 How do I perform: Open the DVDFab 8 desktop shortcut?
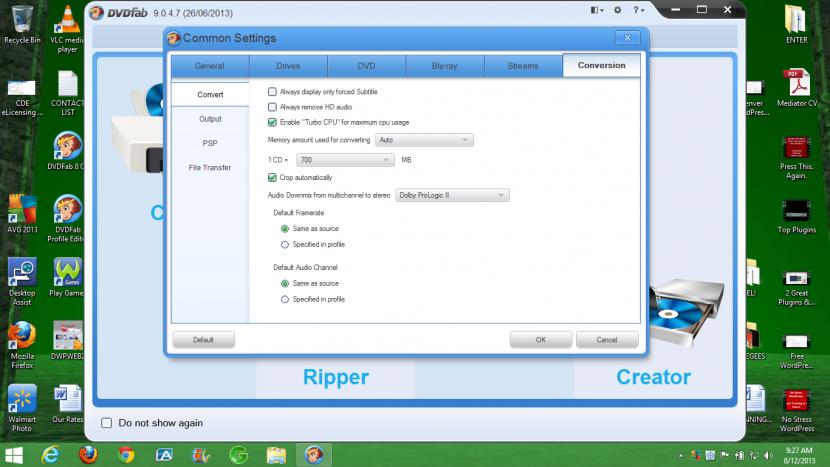click(x=67, y=151)
